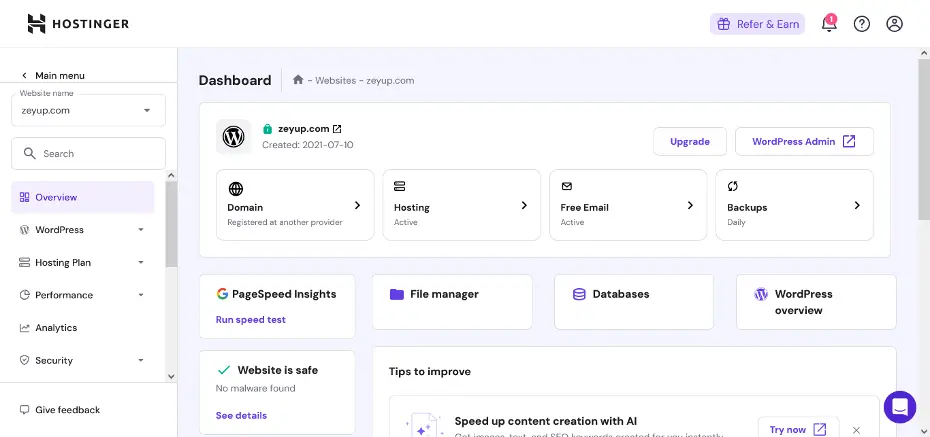Click the Hostinger logo
Viewport: 930px width, 437px height.
(x=78, y=24)
